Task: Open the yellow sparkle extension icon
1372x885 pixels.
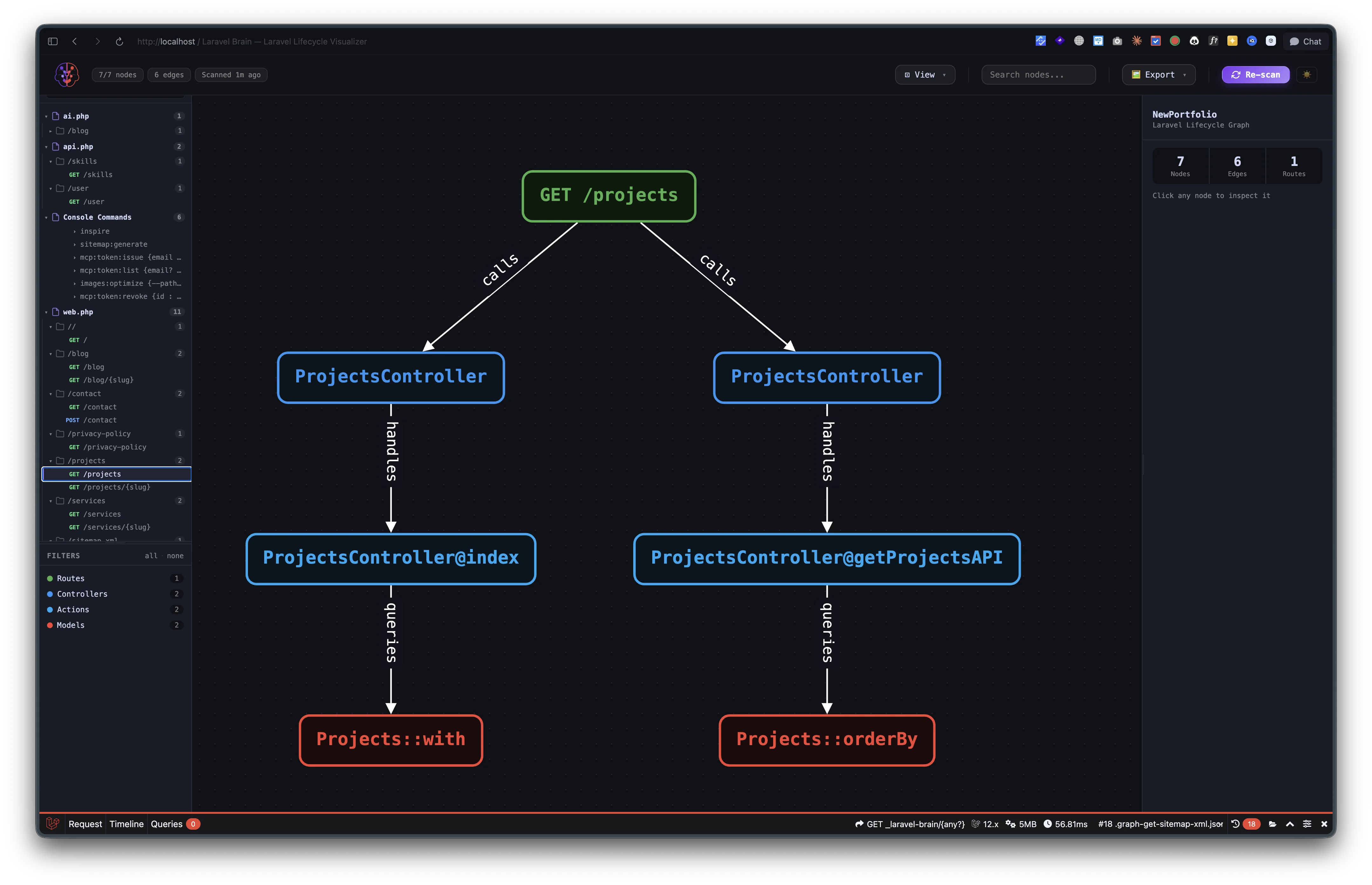Action: 1232,41
